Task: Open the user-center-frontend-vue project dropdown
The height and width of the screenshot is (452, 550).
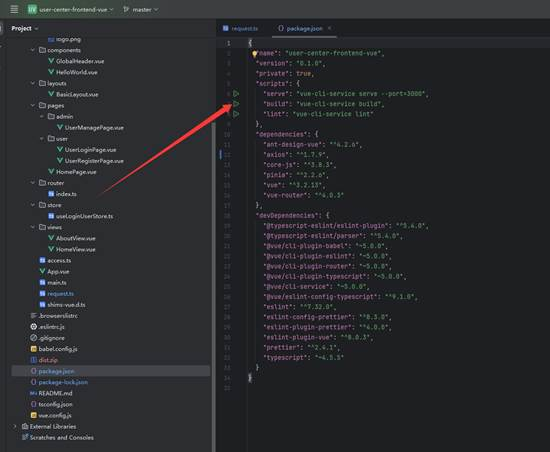Action: (71, 9)
